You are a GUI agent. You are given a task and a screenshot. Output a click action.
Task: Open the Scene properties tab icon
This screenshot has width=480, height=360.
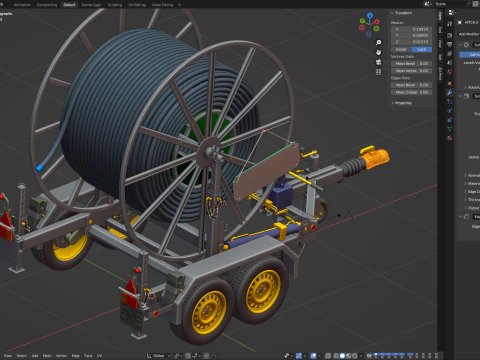coord(449,62)
